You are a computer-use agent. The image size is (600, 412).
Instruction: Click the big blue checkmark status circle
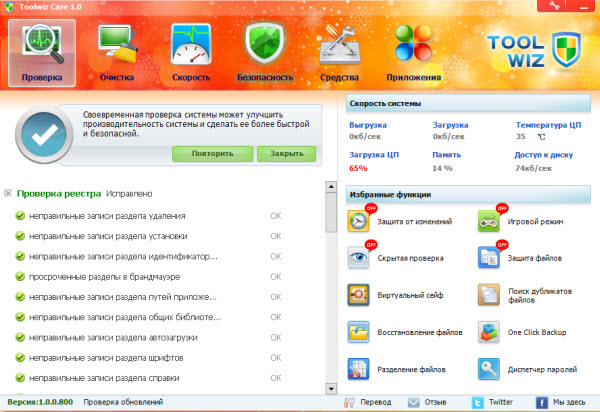pyautogui.click(x=44, y=134)
